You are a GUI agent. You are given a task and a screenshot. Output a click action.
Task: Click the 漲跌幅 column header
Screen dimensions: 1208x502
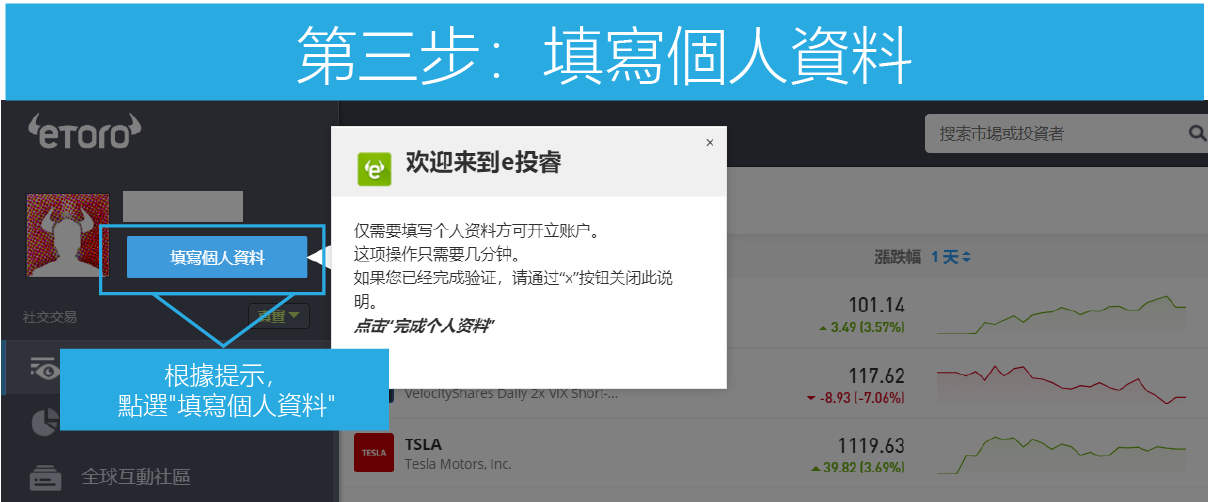click(897, 257)
